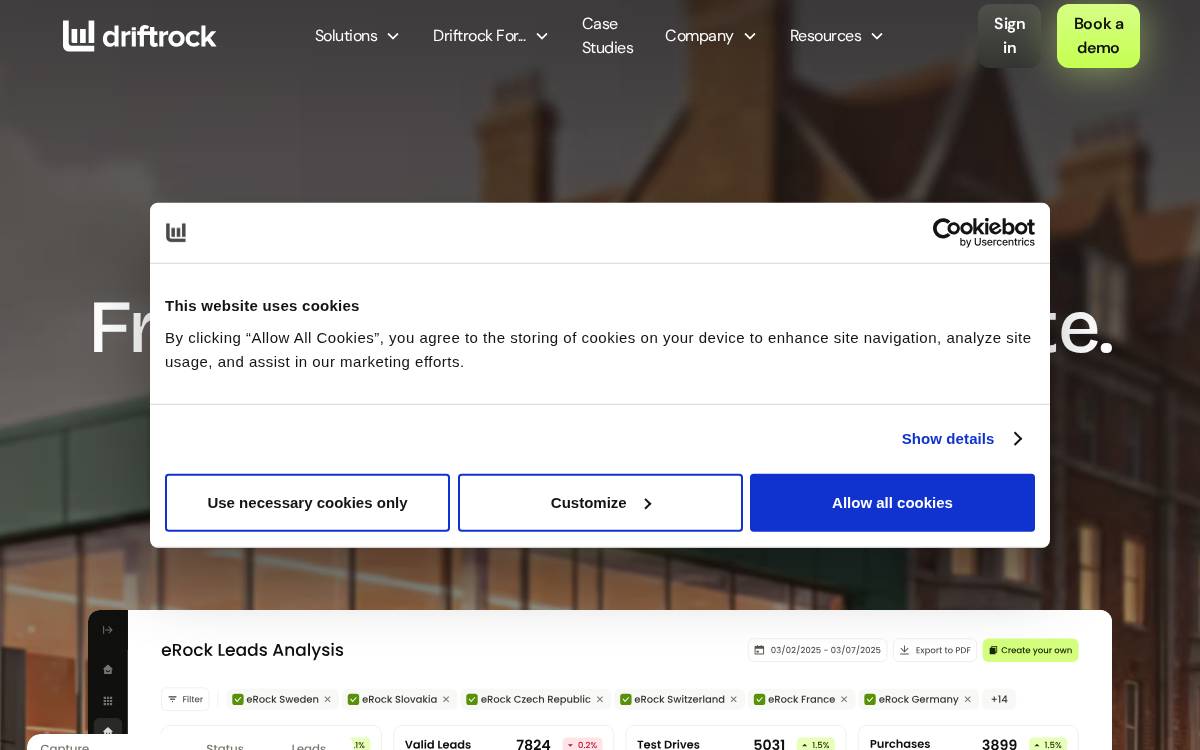1200x750 pixels.
Task: Open the Customize cookie options
Action: [600, 503]
